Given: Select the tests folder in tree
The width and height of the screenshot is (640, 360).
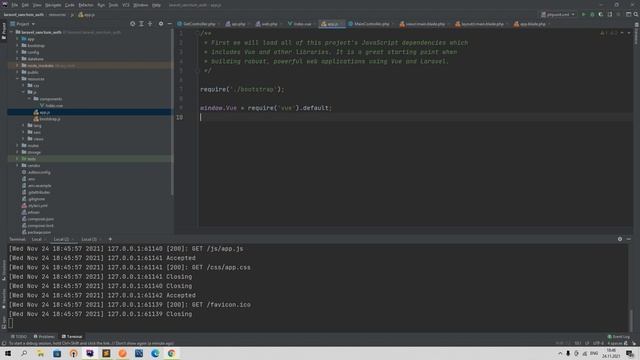Looking at the screenshot, I should [x=90, y=159].
